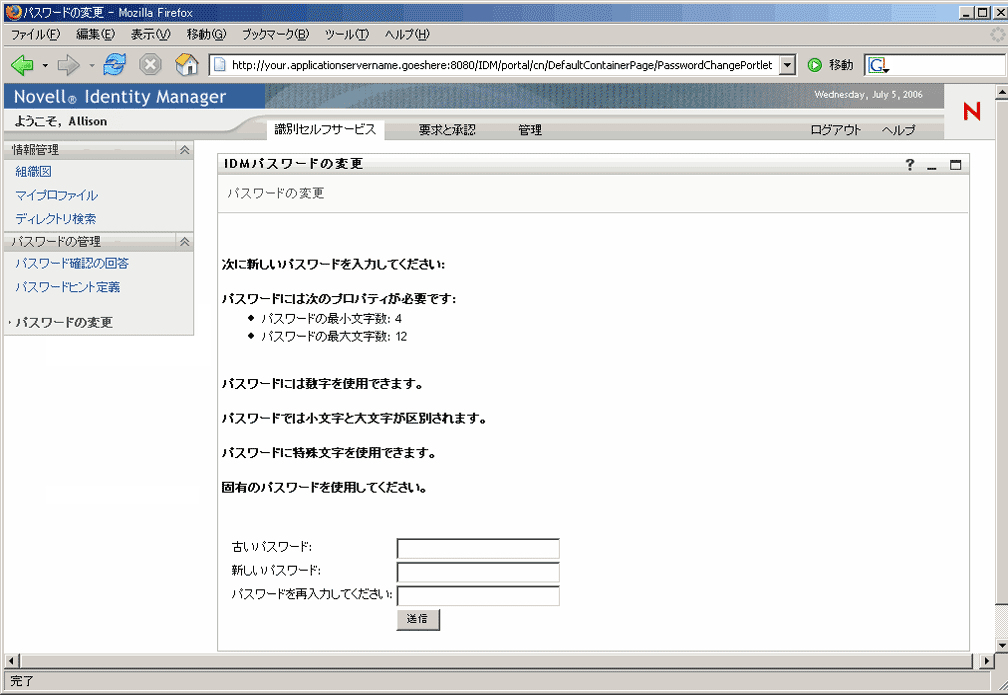This screenshot has height=695, width=1008.
Task: Click the vertical scrollbar down arrow
Action: [1002, 645]
